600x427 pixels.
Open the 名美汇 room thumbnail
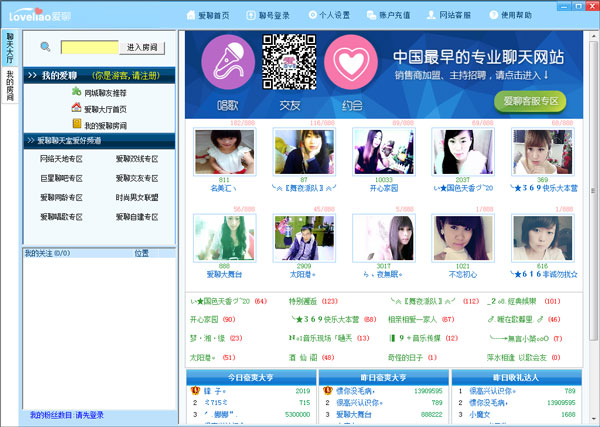coord(225,152)
